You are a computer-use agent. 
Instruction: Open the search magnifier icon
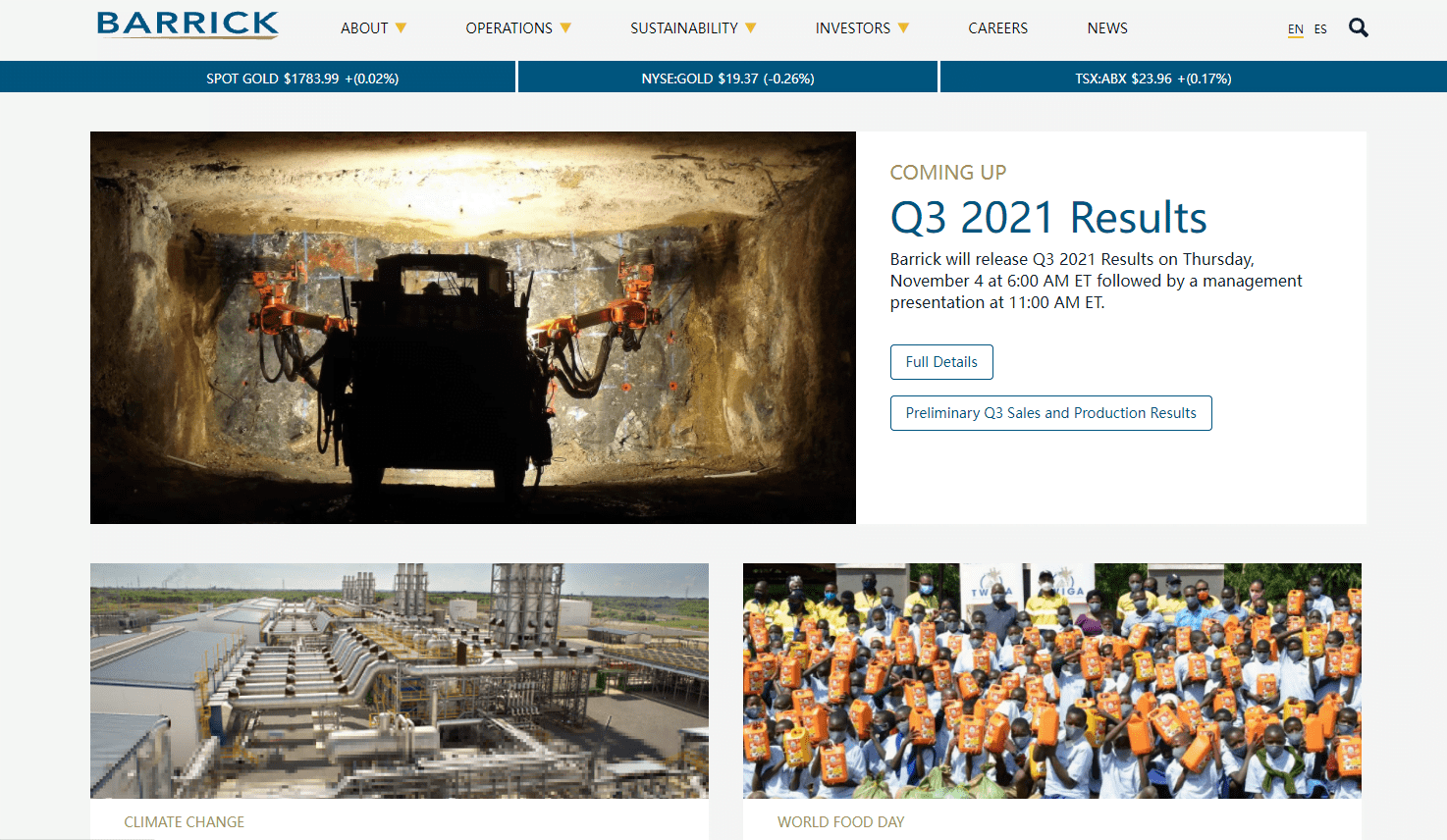click(1359, 27)
